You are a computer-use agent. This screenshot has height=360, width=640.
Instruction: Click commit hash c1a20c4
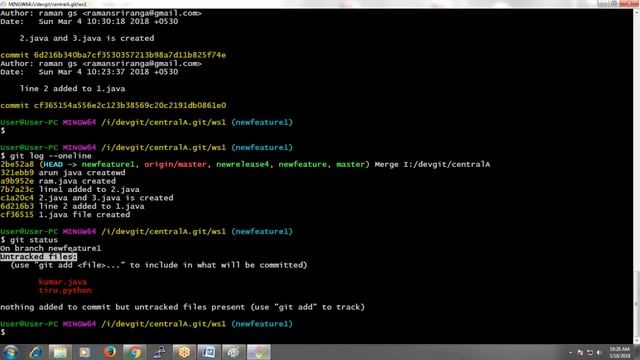pyautogui.click(x=17, y=198)
